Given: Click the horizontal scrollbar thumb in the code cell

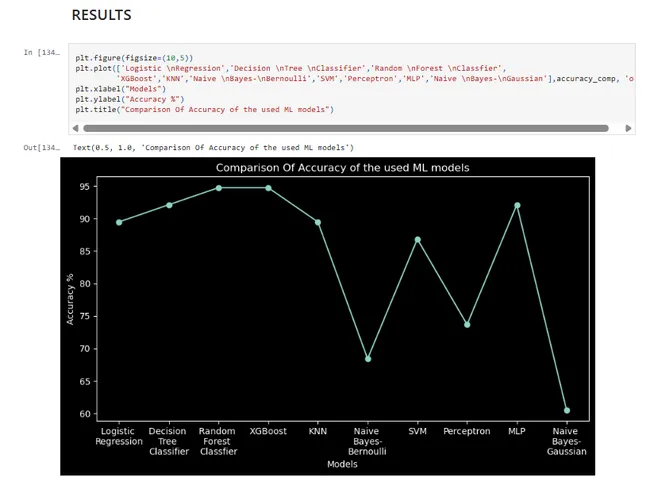Looking at the screenshot, I should (x=346, y=128).
